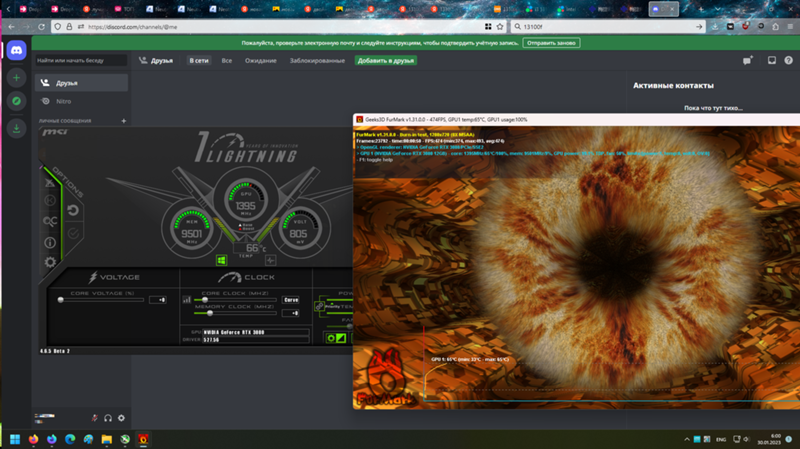The height and width of the screenshot is (449, 800).
Task: Open Afterburner settings gear icon
Action: pyautogui.click(x=50, y=262)
